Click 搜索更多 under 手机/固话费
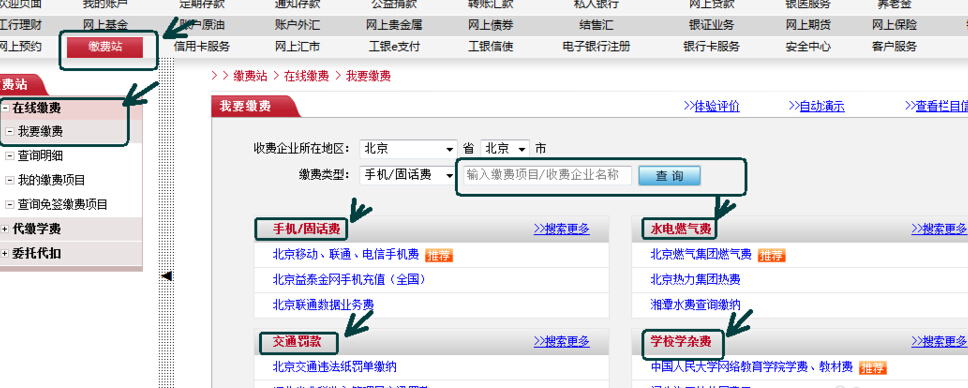The height and width of the screenshot is (388, 968). (x=561, y=229)
